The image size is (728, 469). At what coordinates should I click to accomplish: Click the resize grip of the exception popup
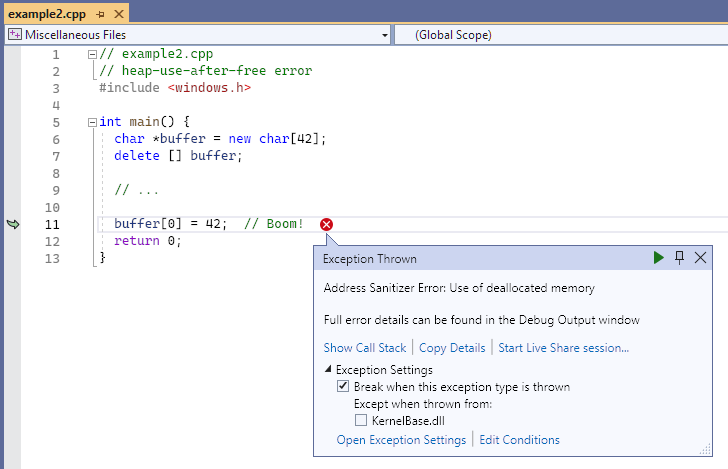tap(705, 449)
